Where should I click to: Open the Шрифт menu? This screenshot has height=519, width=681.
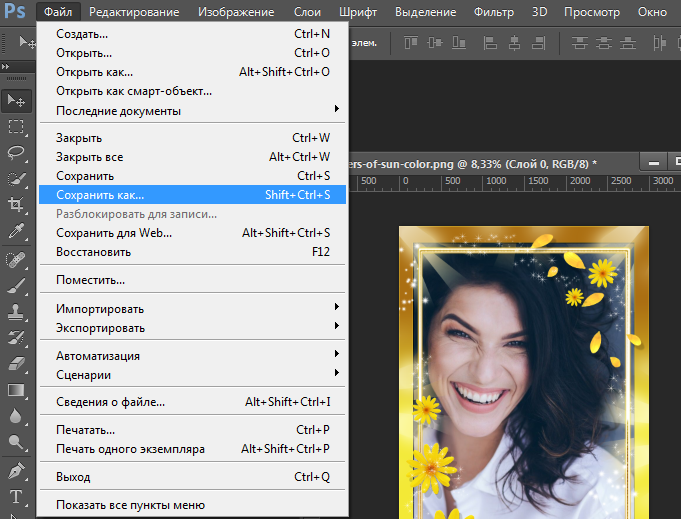[x=358, y=12]
